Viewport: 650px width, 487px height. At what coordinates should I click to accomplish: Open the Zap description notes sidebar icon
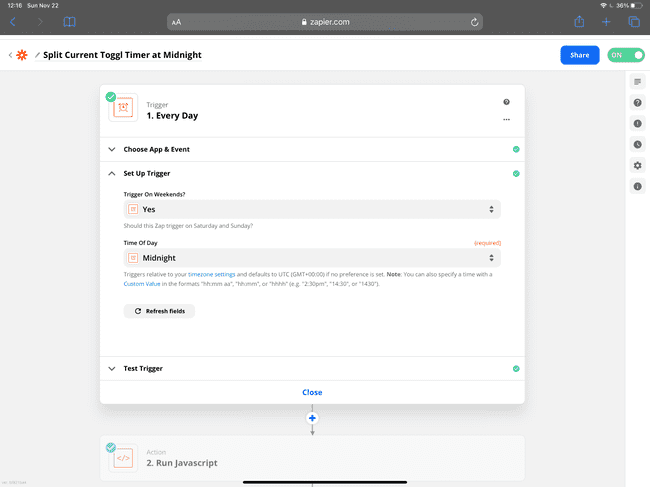[x=638, y=82]
